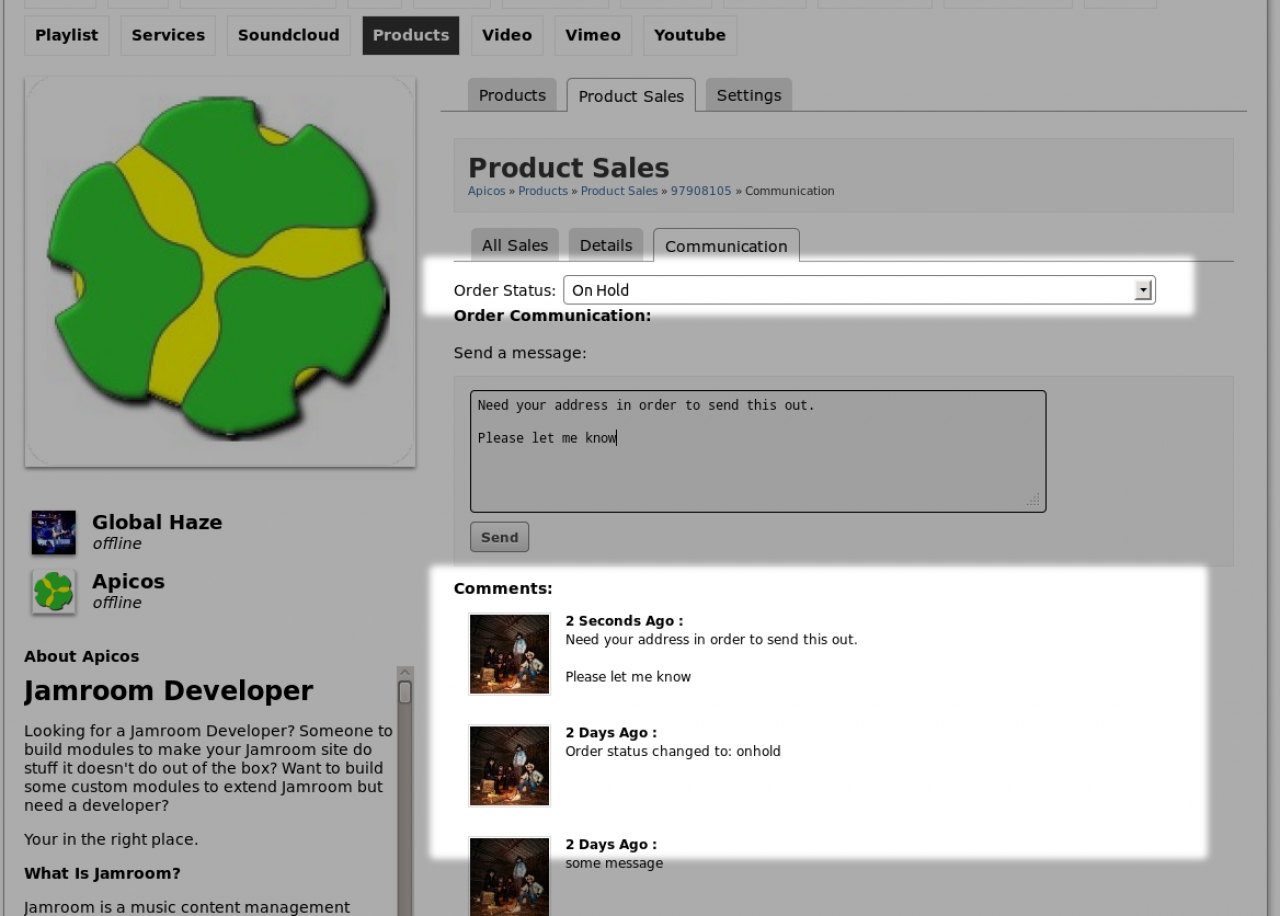Click the 'Order status changed to: onhold' comment
The width and height of the screenshot is (1280, 916).
coord(673,751)
